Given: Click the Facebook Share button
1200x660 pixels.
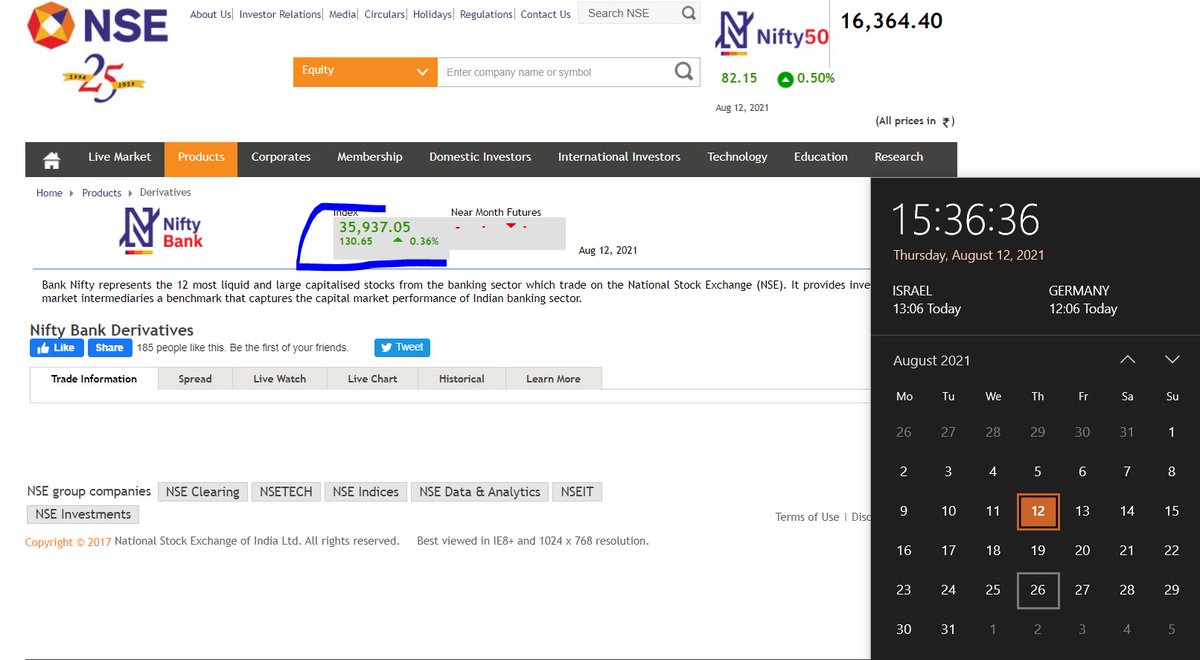Looking at the screenshot, I should [110, 348].
